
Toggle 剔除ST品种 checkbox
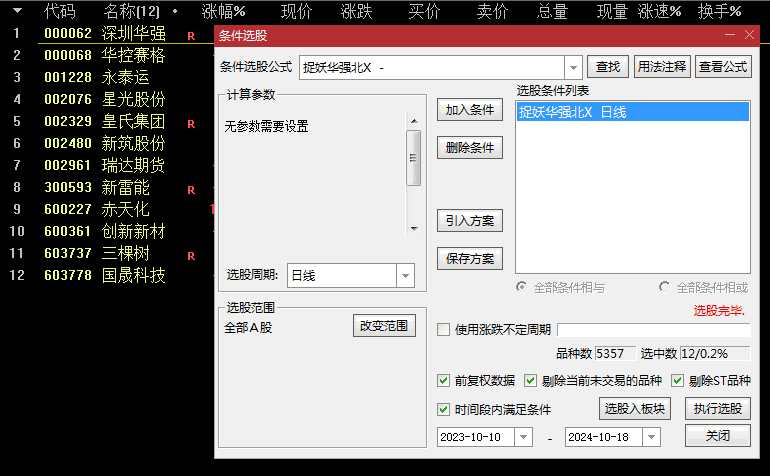(678, 380)
